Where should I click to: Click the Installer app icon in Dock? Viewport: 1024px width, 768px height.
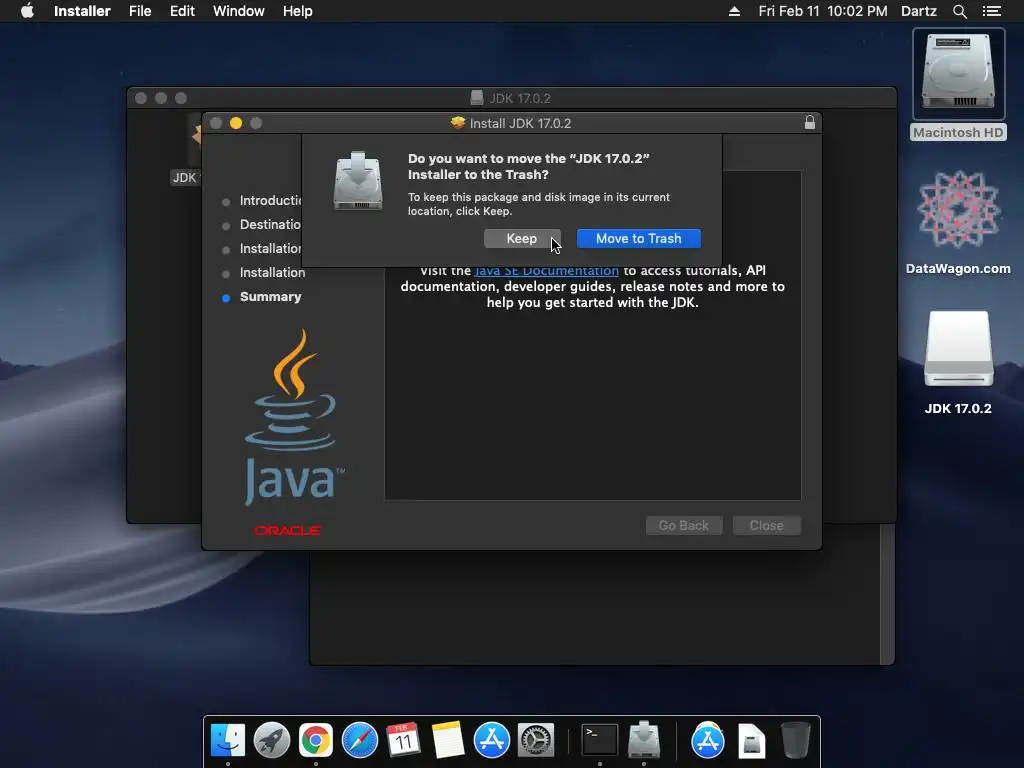[x=644, y=741]
